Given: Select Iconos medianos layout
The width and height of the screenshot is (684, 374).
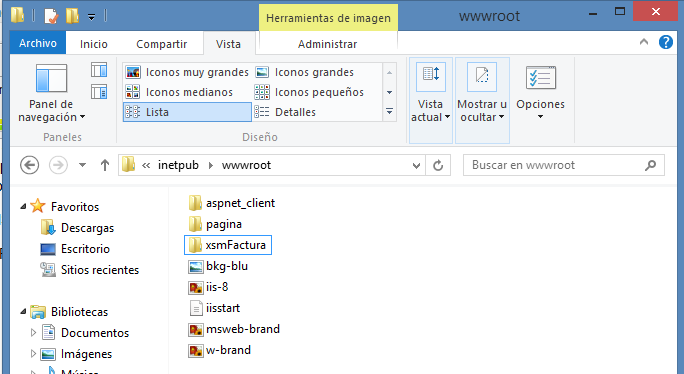Looking at the screenshot, I should point(179,92).
